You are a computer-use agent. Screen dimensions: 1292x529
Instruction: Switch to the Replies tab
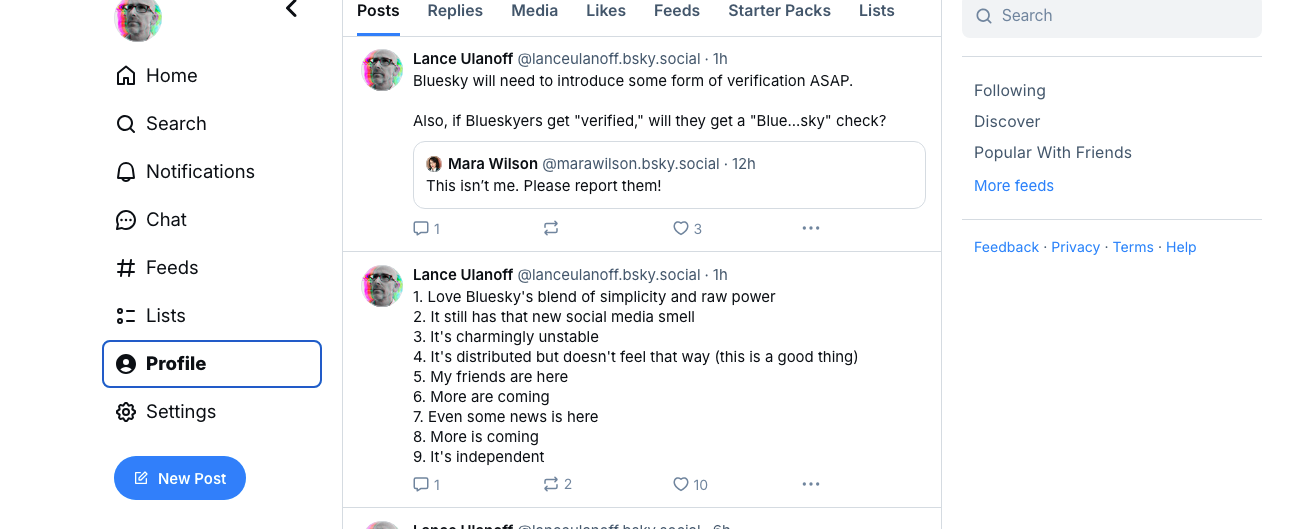pyautogui.click(x=455, y=11)
